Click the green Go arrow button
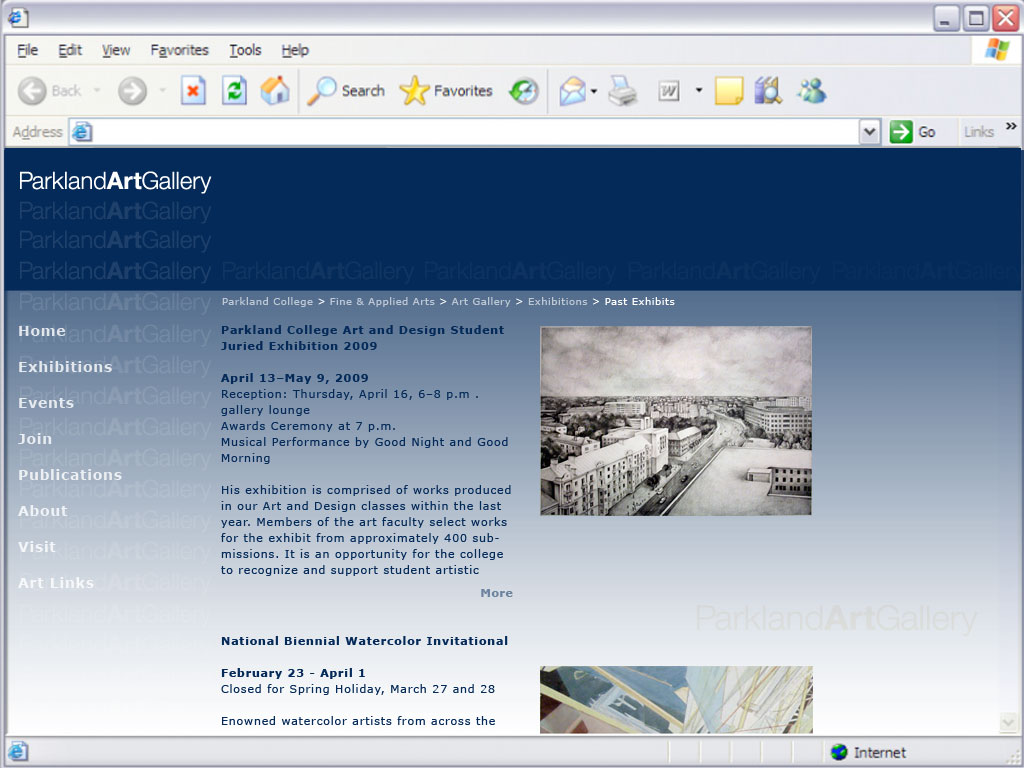Image resolution: width=1024 pixels, height=768 pixels. click(x=901, y=132)
